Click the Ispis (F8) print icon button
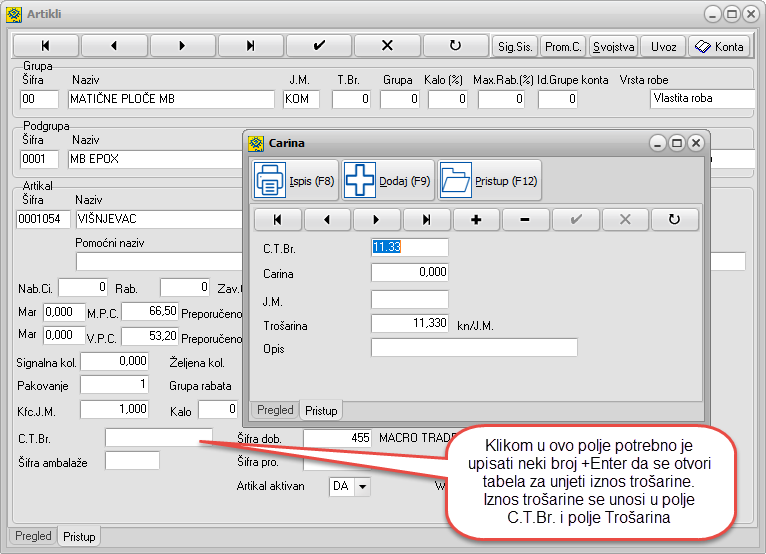 [x=295, y=181]
